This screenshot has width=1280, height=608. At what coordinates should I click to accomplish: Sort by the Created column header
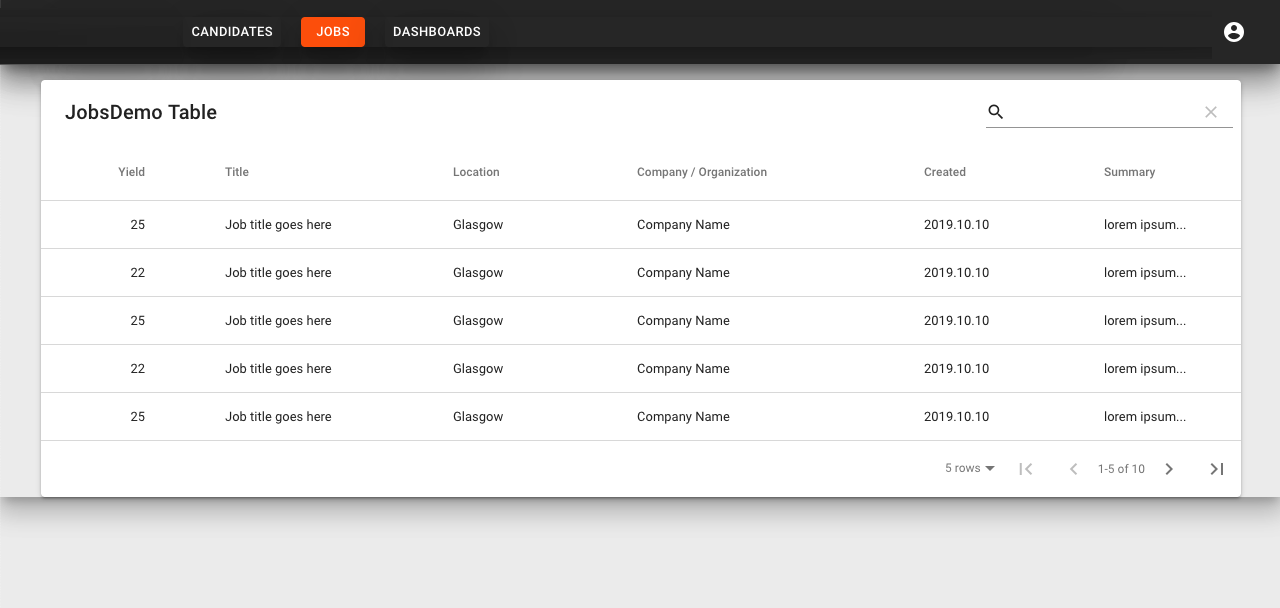tap(945, 172)
